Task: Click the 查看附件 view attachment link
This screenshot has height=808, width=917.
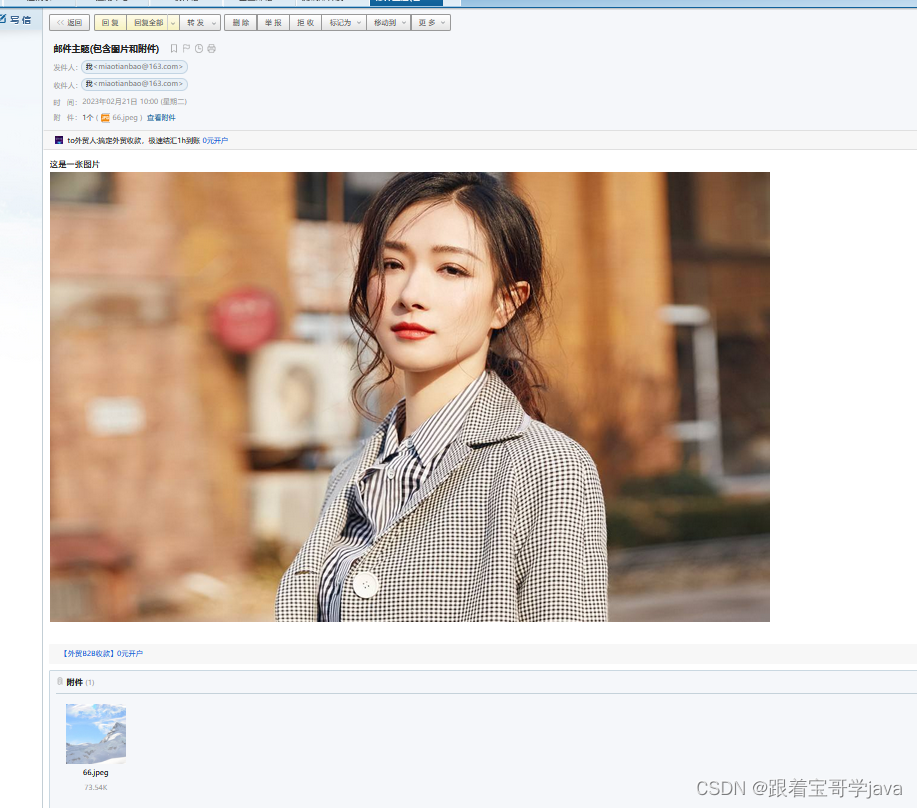Action: (x=161, y=117)
